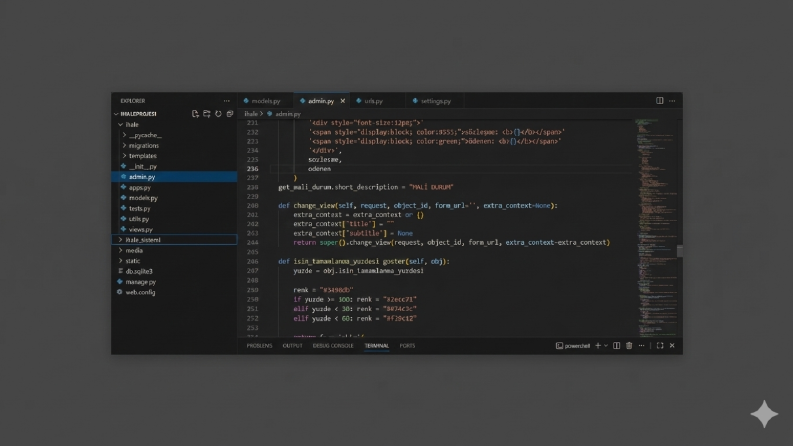
Task: Click the New Folder icon in Explorer
Action: pos(207,114)
